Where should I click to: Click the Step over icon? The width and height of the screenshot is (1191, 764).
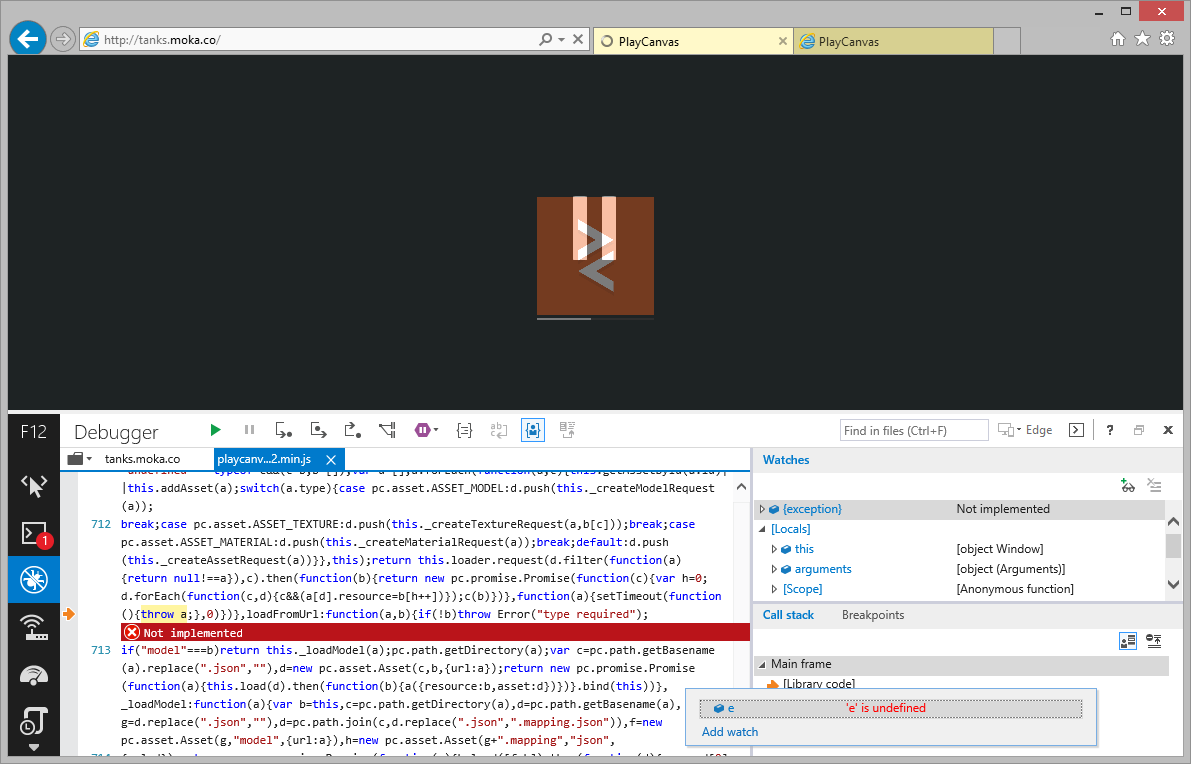318,431
